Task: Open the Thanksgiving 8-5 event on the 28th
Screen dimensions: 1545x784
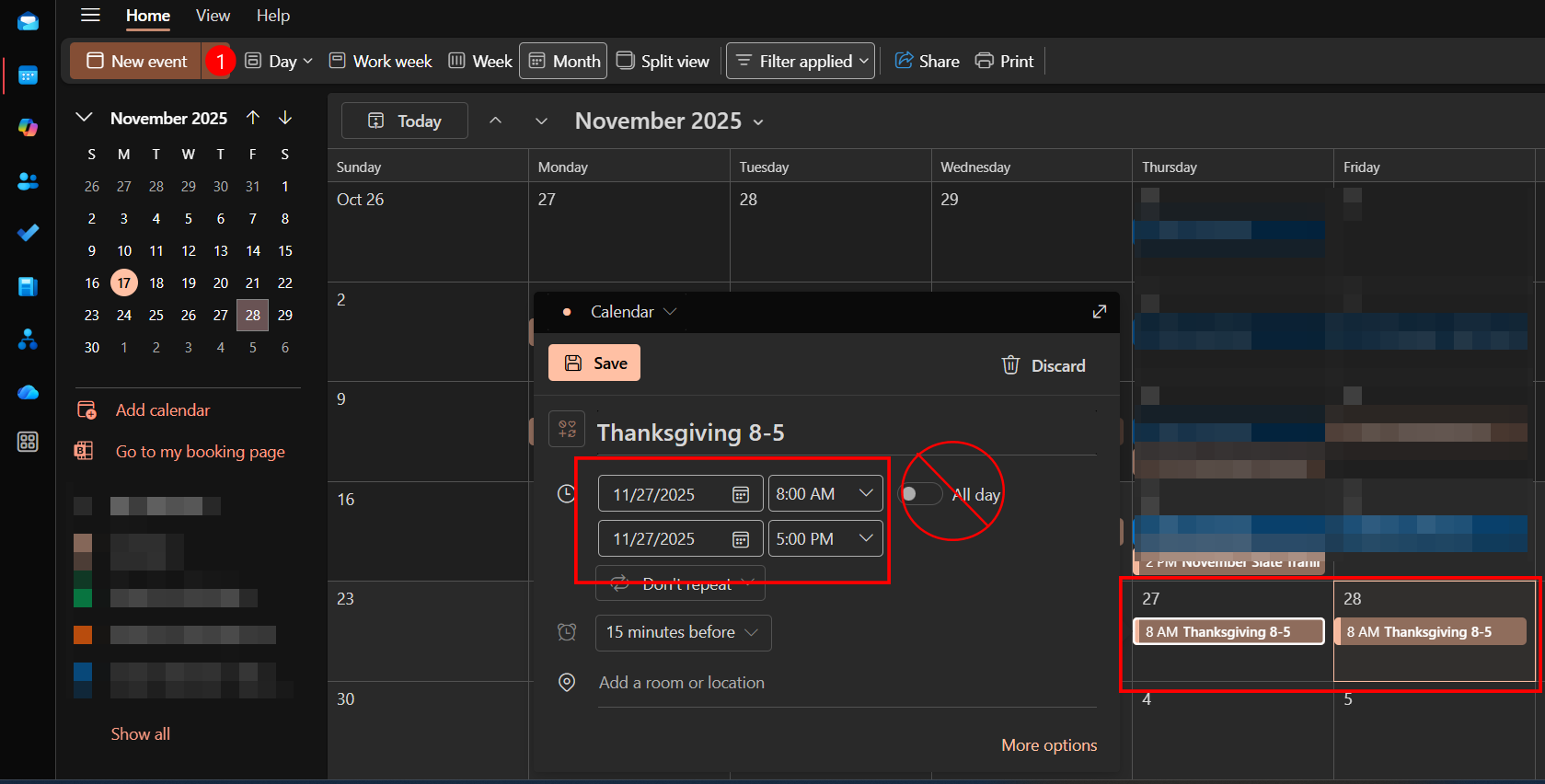Action: pyautogui.click(x=1429, y=631)
